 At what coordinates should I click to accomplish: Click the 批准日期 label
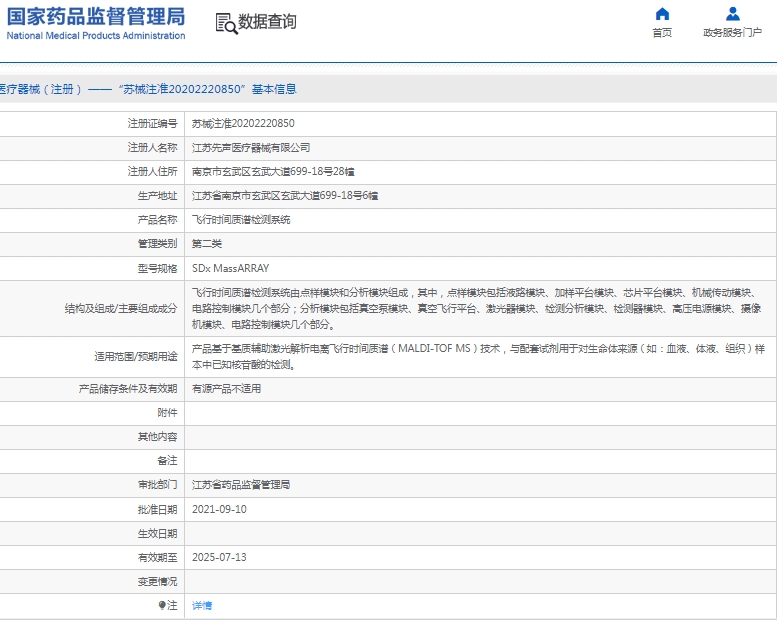(x=157, y=509)
